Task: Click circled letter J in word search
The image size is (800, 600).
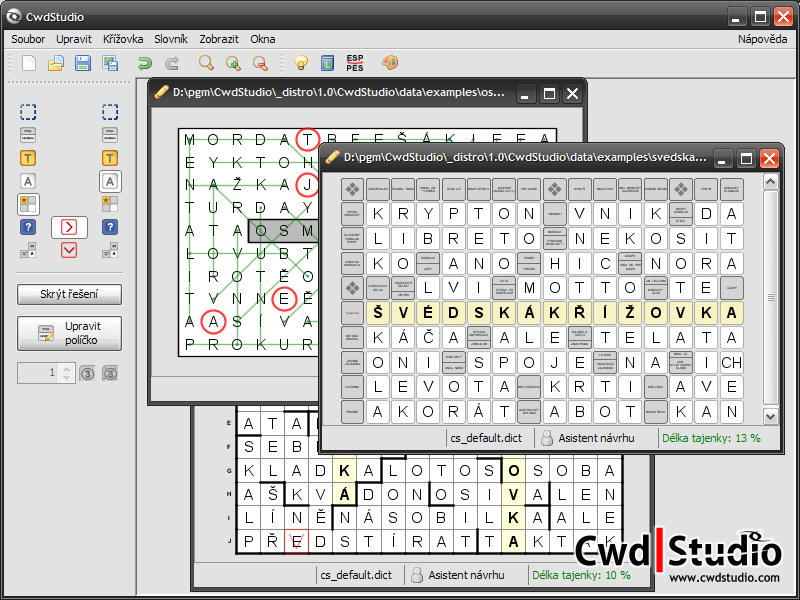Action: 307,185
